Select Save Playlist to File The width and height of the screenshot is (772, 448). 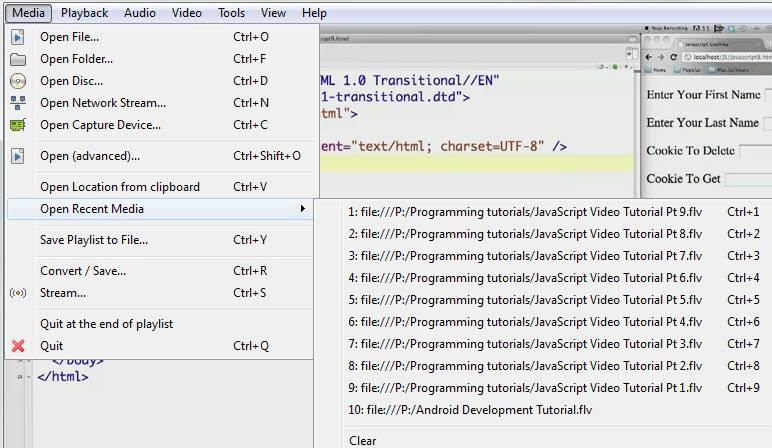[x=94, y=240]
